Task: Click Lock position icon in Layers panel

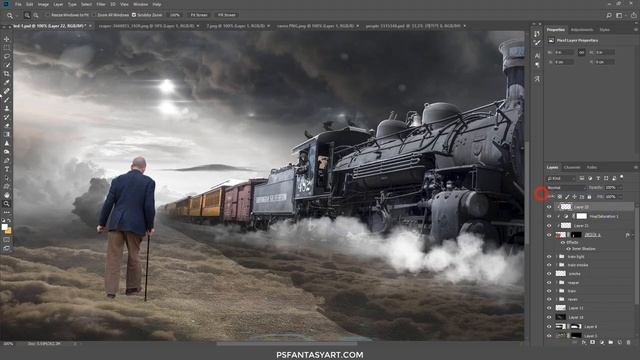Action: tap(574, 197)
